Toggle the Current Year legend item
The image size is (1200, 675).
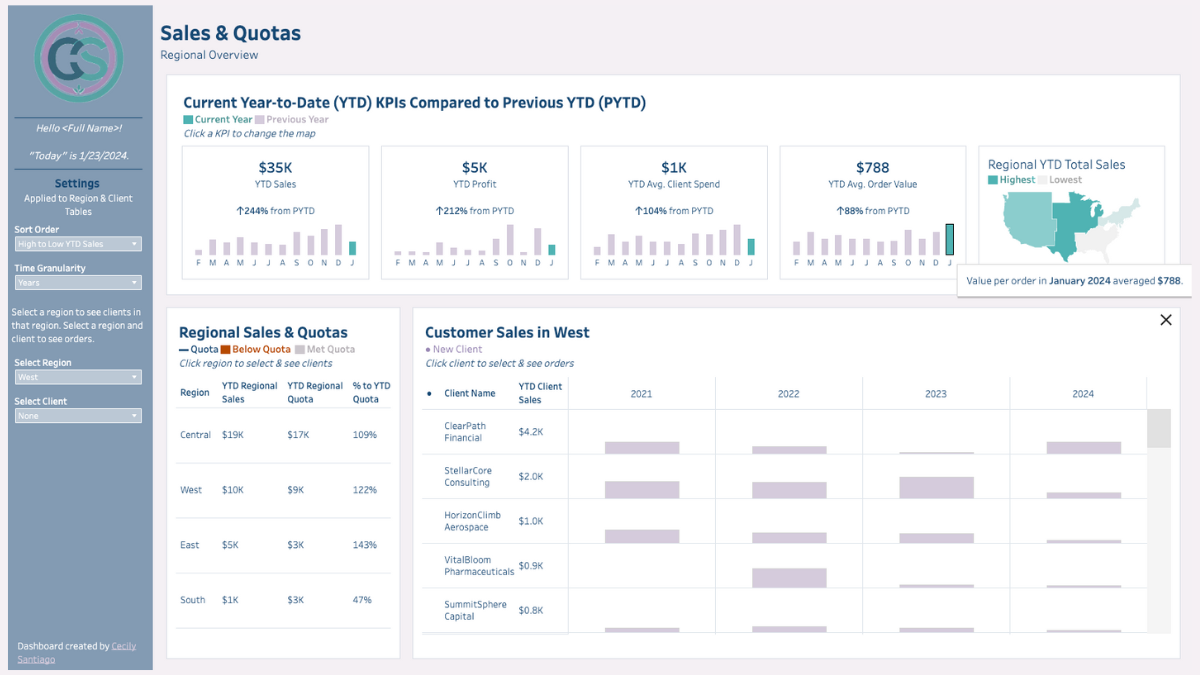(x=213, y=117)
